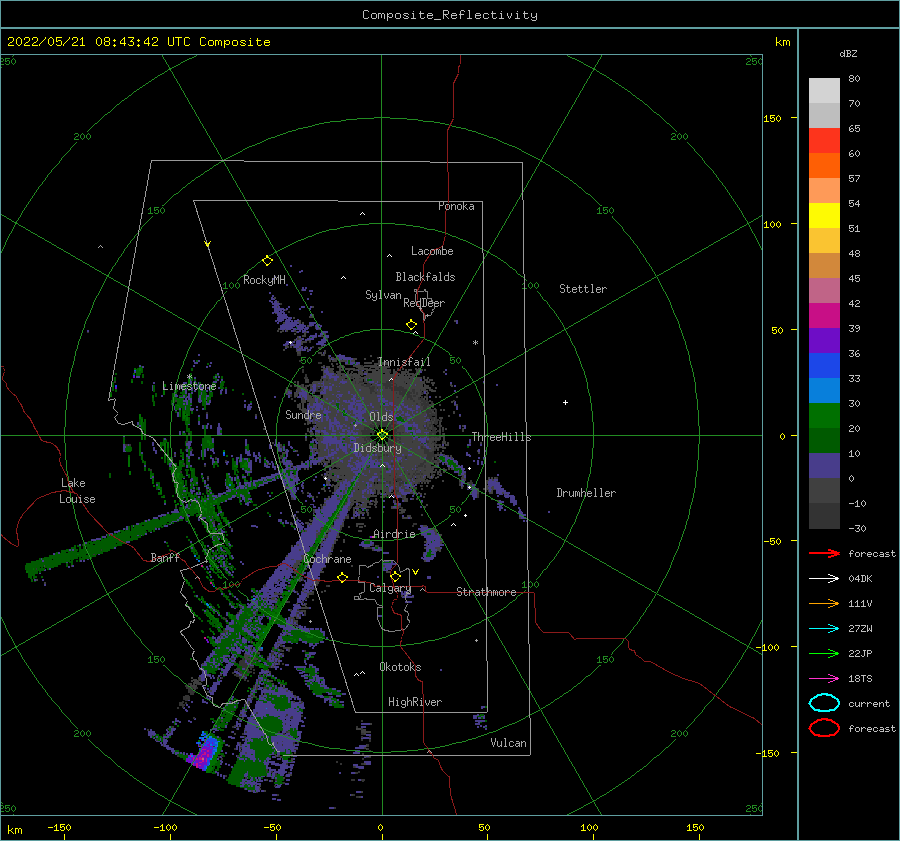Select the 65 dBZ red color swatch

tap(824, 141)
